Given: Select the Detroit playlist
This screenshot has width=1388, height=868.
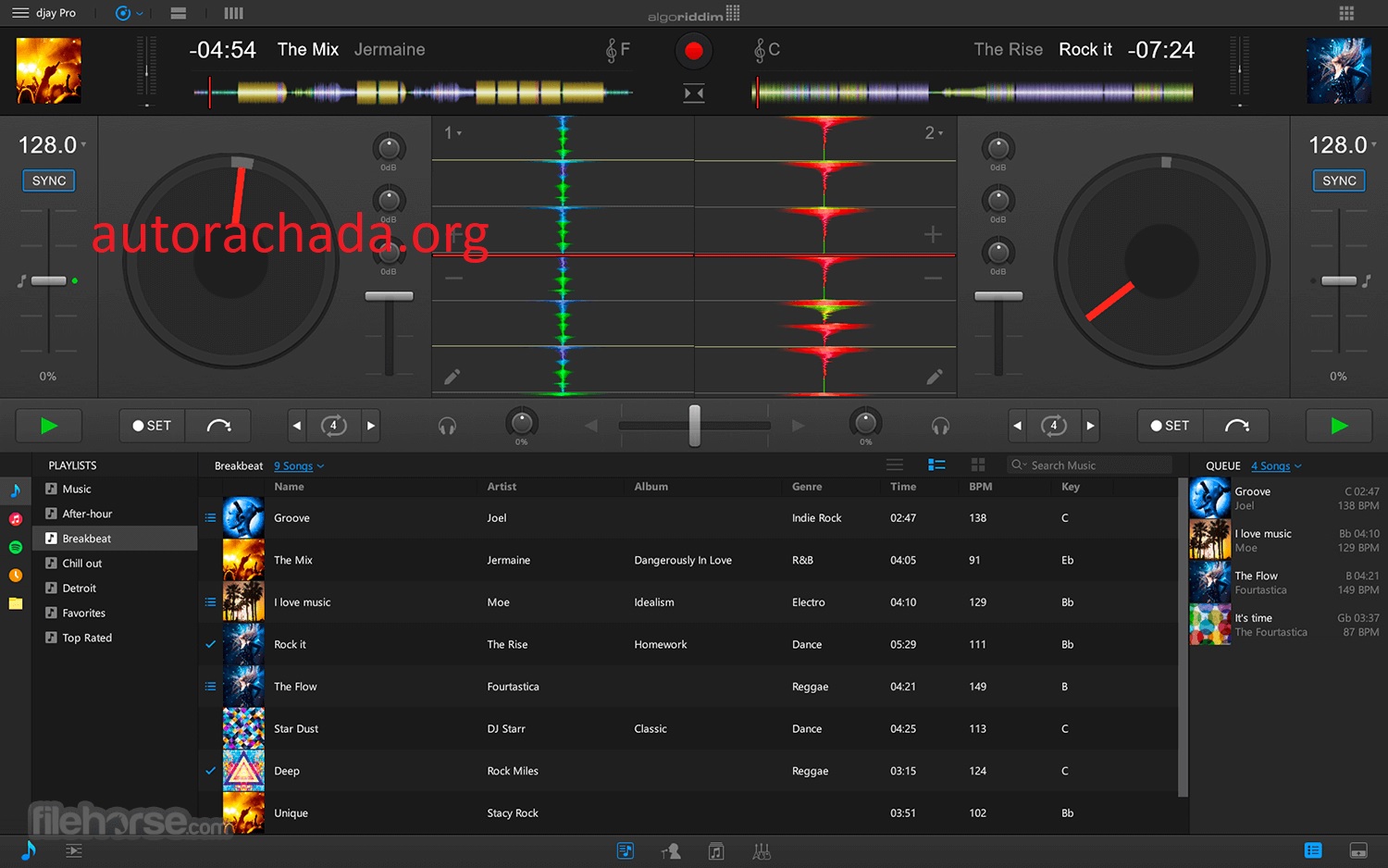Looking at the screenshot, I should click(x=115, y=589).
